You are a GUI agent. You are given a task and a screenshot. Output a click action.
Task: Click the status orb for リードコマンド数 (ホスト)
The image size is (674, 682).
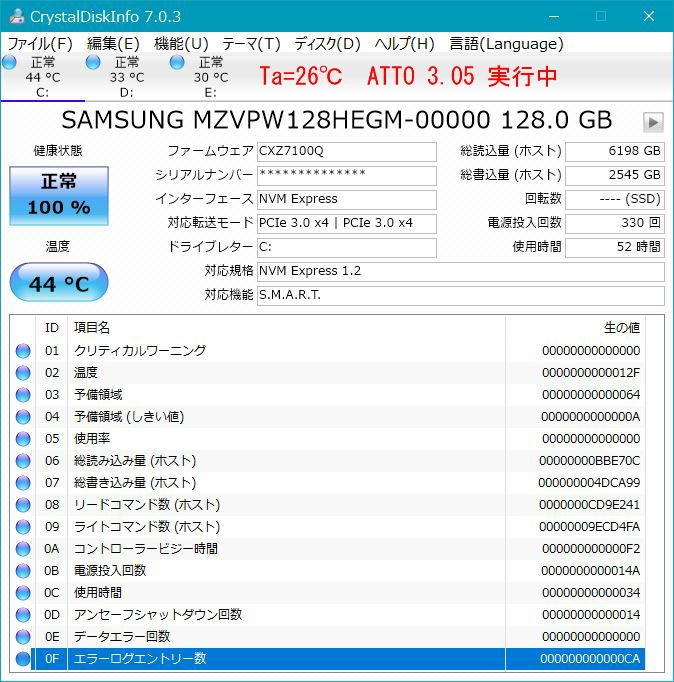click(23, 505)
